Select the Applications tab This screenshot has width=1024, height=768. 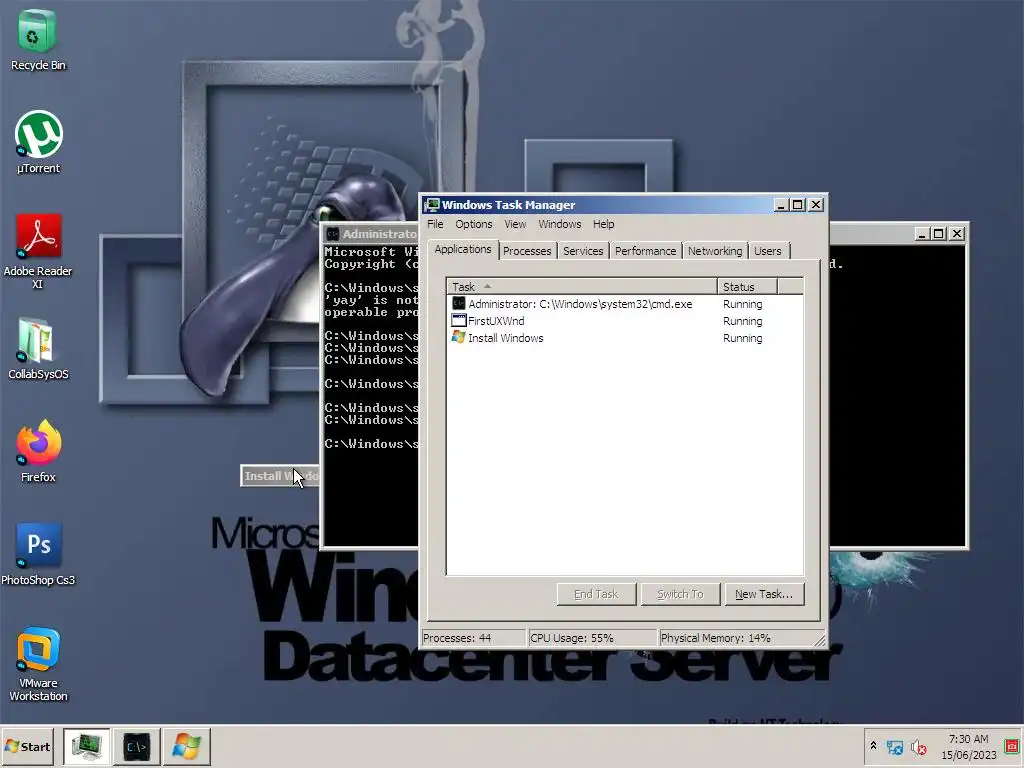pos(463,249)
